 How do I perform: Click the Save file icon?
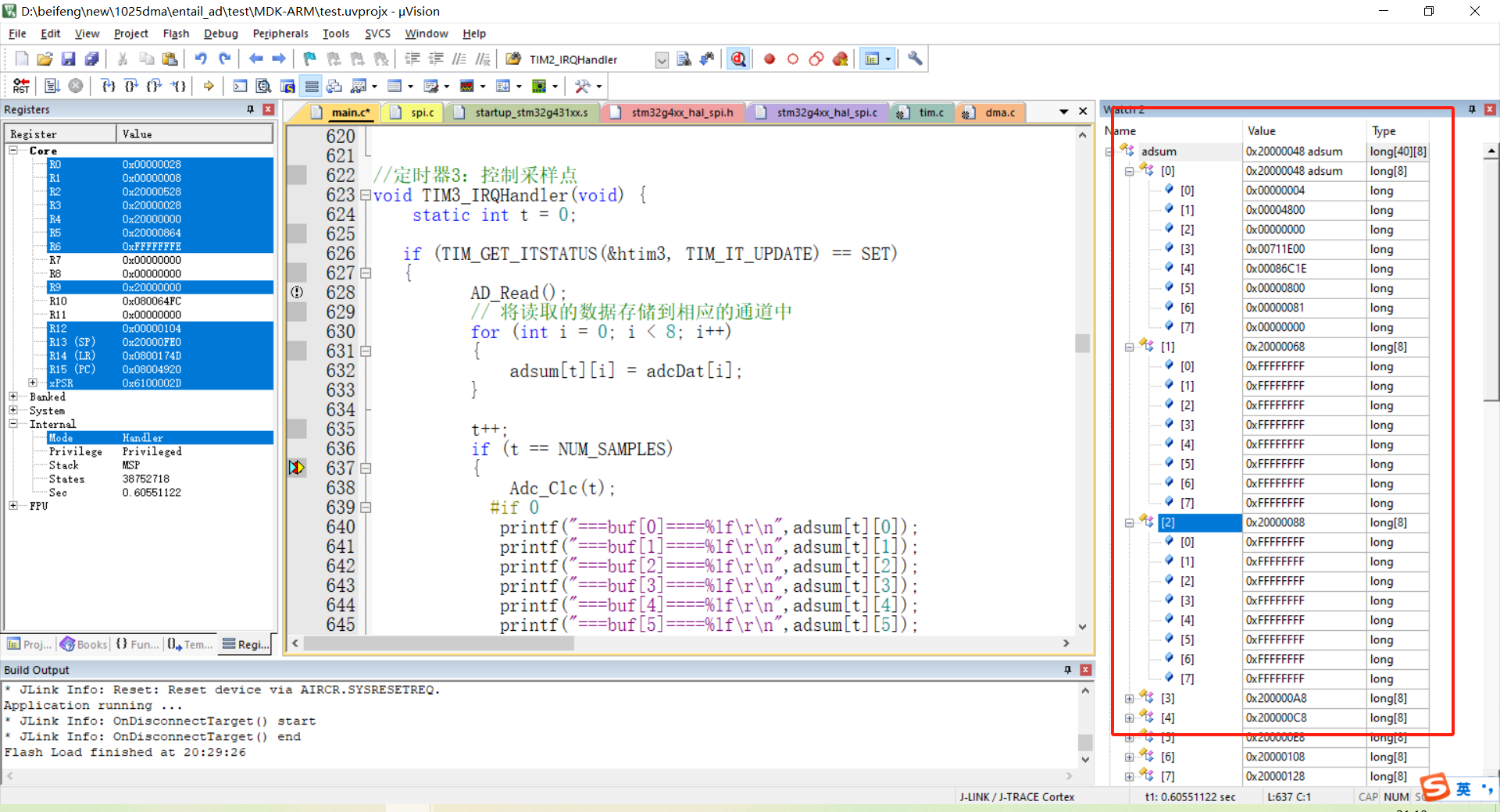68,59
